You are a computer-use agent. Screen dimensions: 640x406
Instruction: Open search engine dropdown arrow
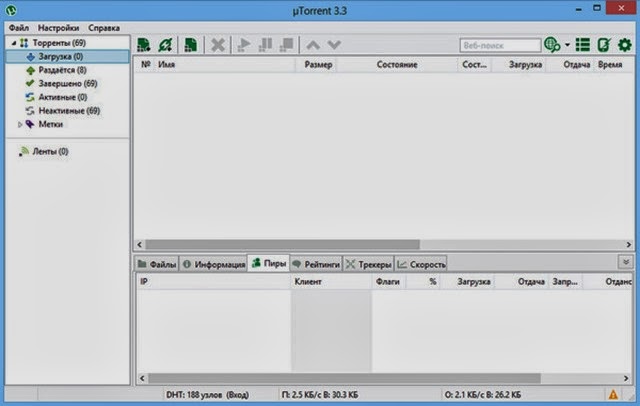click(567, 45)
